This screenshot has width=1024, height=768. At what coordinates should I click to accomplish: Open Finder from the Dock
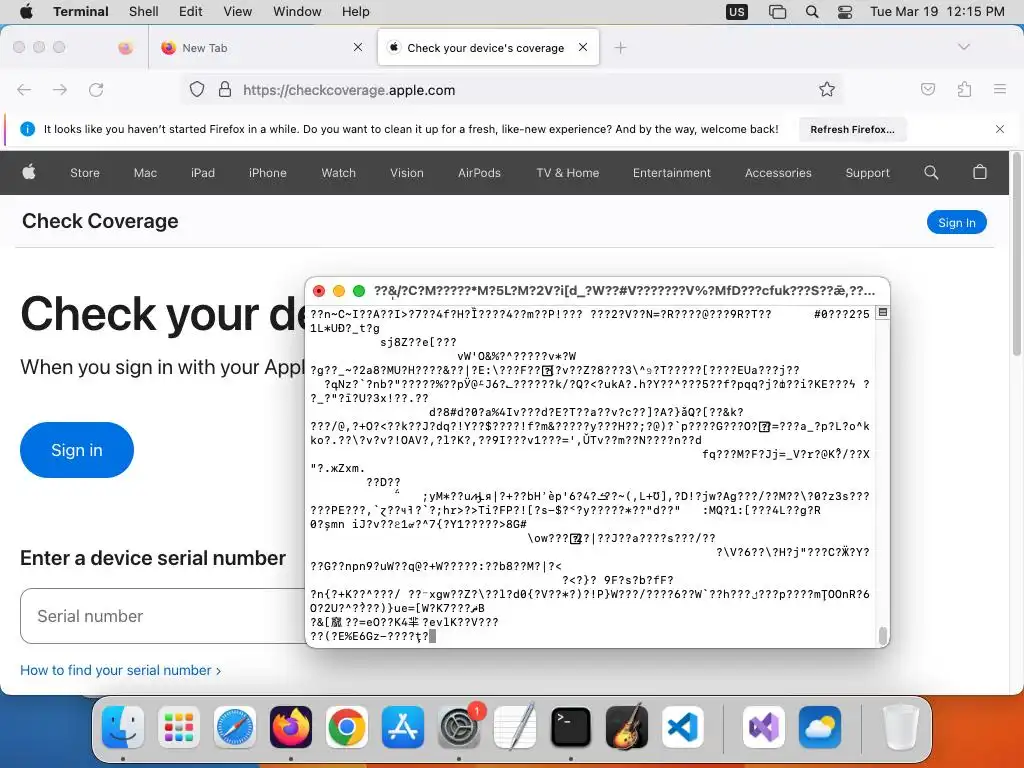[x=123, y=727]
